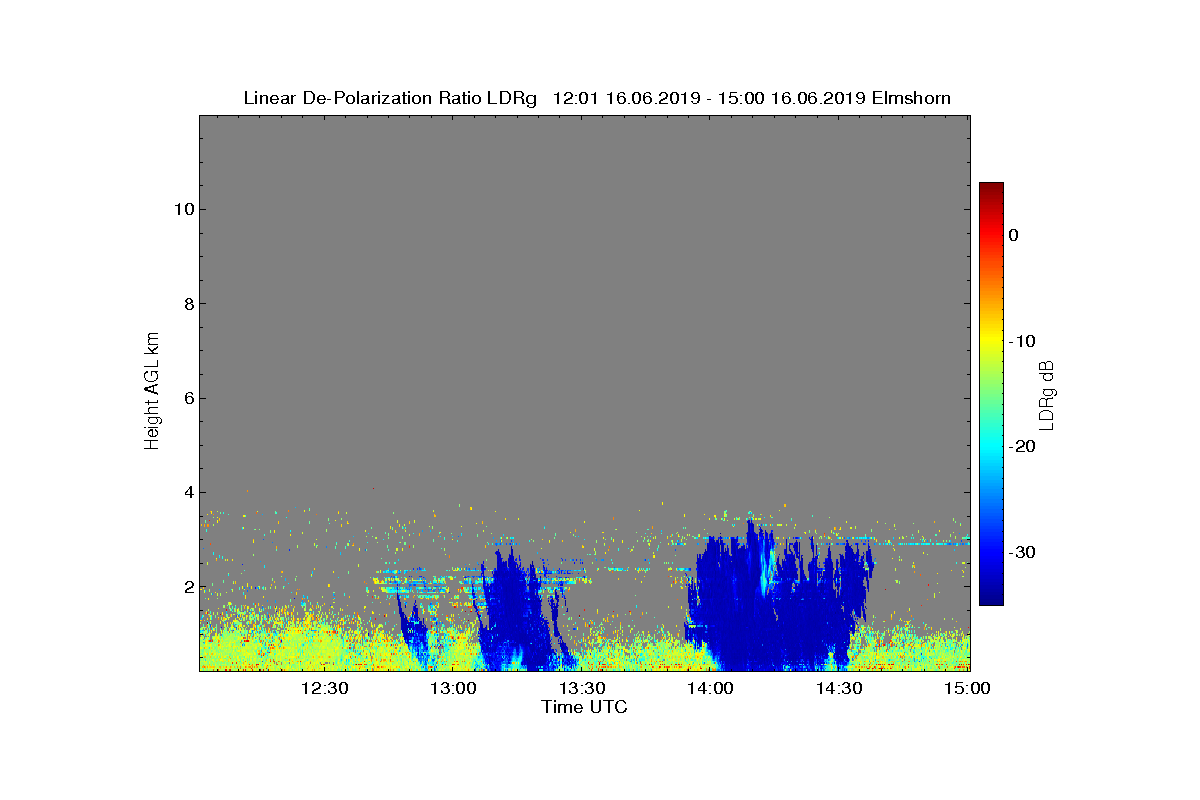Image resolution: width=1200 pixels, height=800 pixels.
Task: Click the colorbar label '-20'
Action: pos(1022,447)
